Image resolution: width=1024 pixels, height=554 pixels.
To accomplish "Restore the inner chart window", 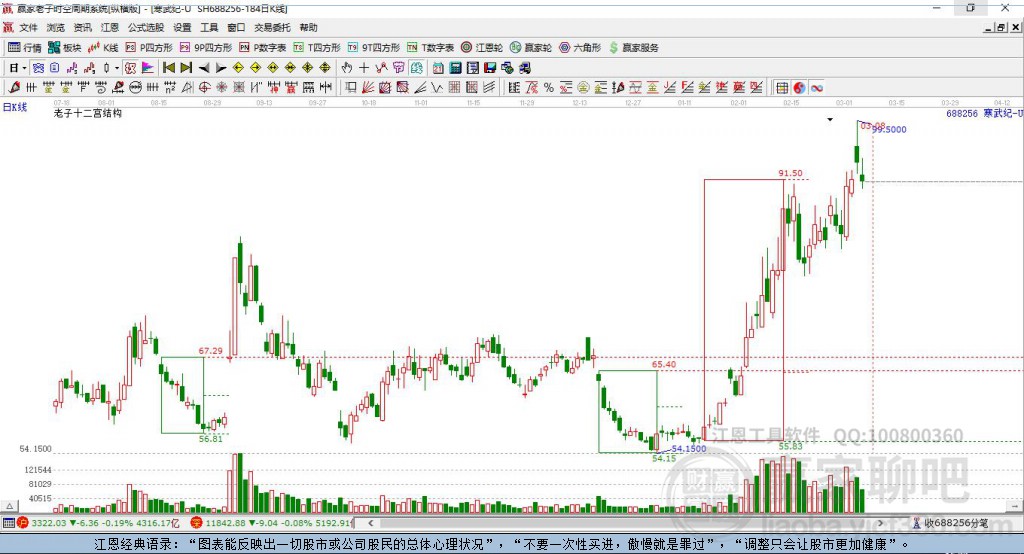I will point(1001,27).
